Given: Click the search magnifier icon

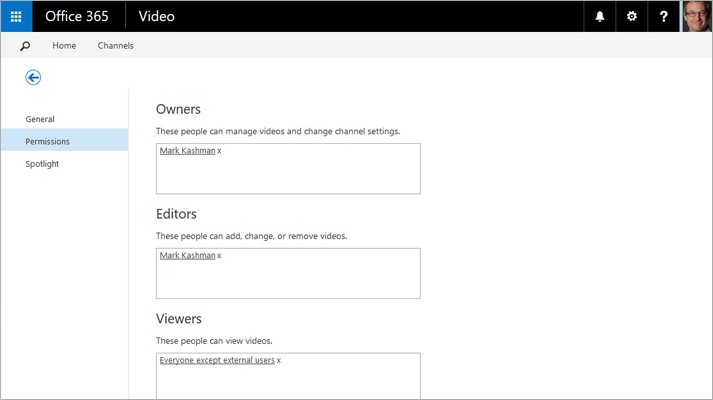Looking at the screenshot, I should [25, 46].
